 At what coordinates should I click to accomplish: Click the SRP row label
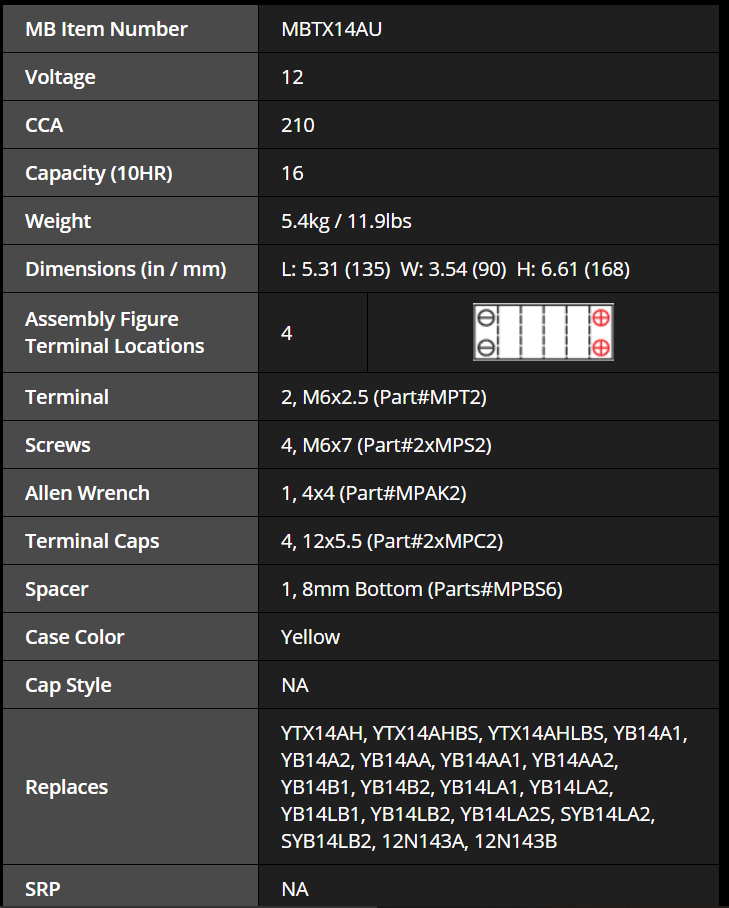42,889
